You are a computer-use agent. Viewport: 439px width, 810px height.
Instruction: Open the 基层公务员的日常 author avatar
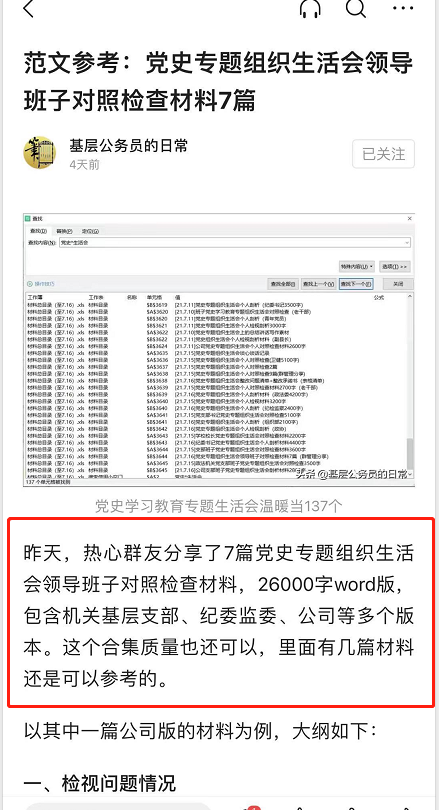point(40,152)
